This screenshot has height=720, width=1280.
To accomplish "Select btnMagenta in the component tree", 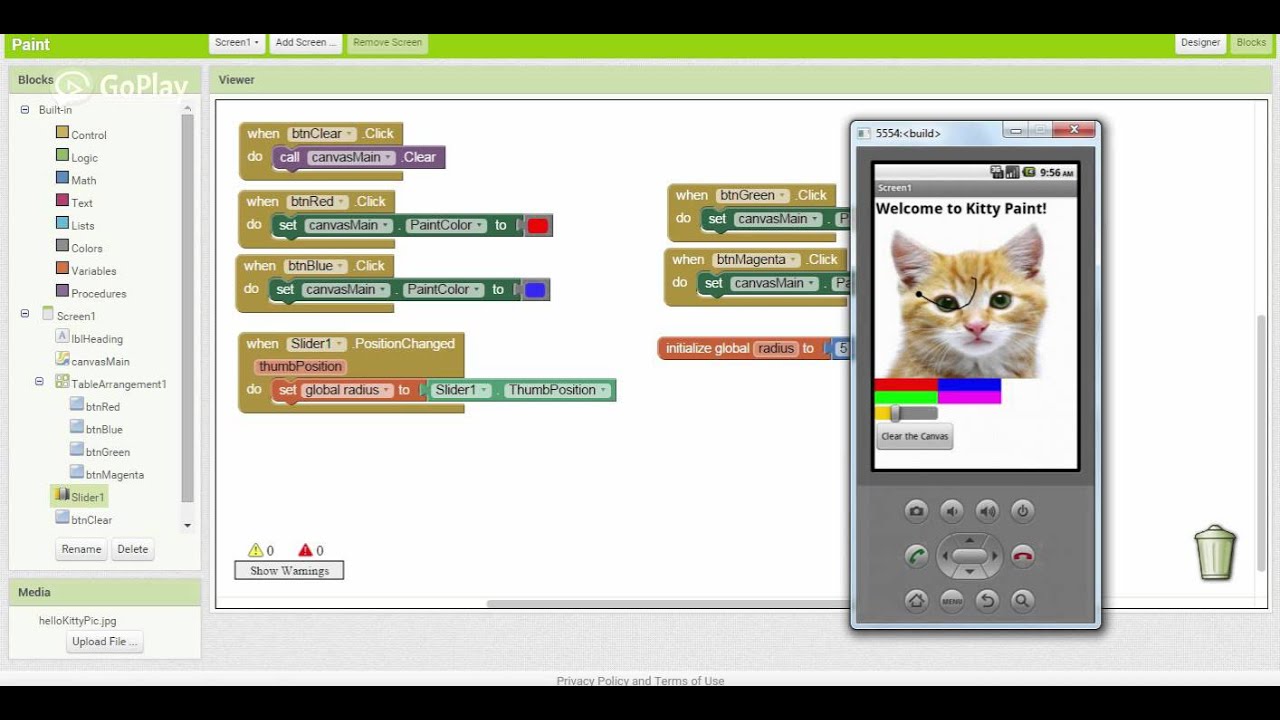I will tap(107, 474).
